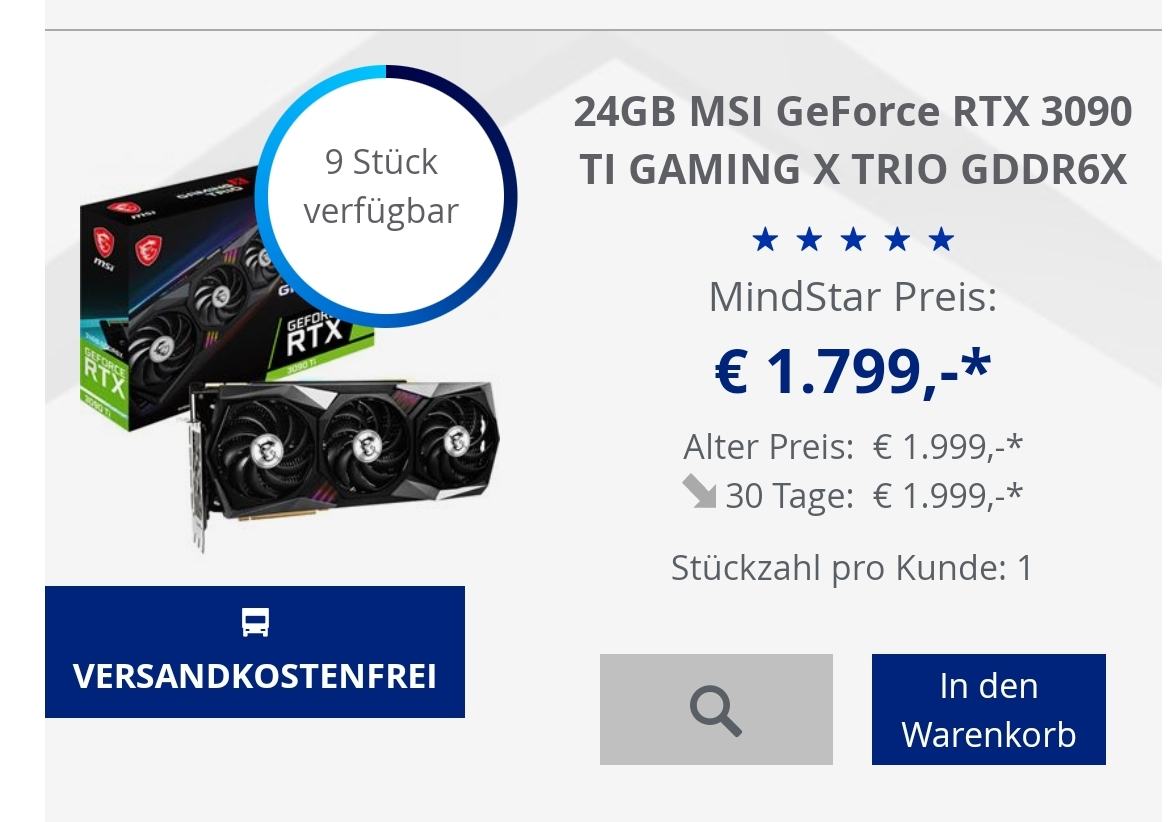Screen dimensions: 1171x822
Task: Click the fourth rating star
Action: pos(897,240)
